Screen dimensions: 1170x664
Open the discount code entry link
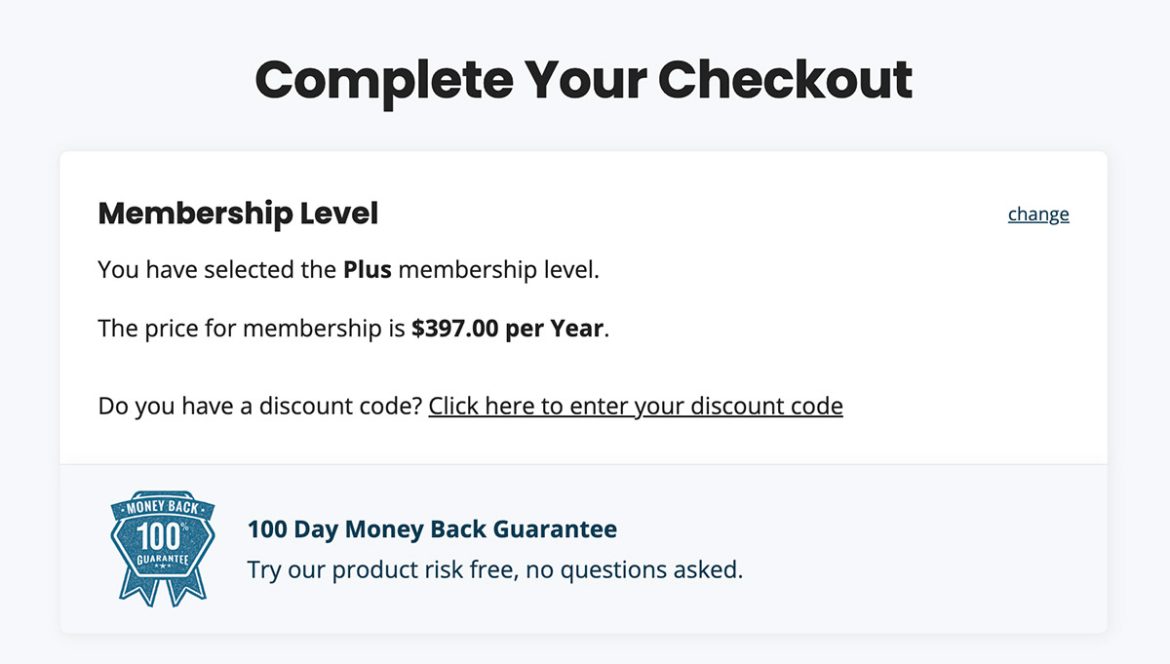point(636,406)
